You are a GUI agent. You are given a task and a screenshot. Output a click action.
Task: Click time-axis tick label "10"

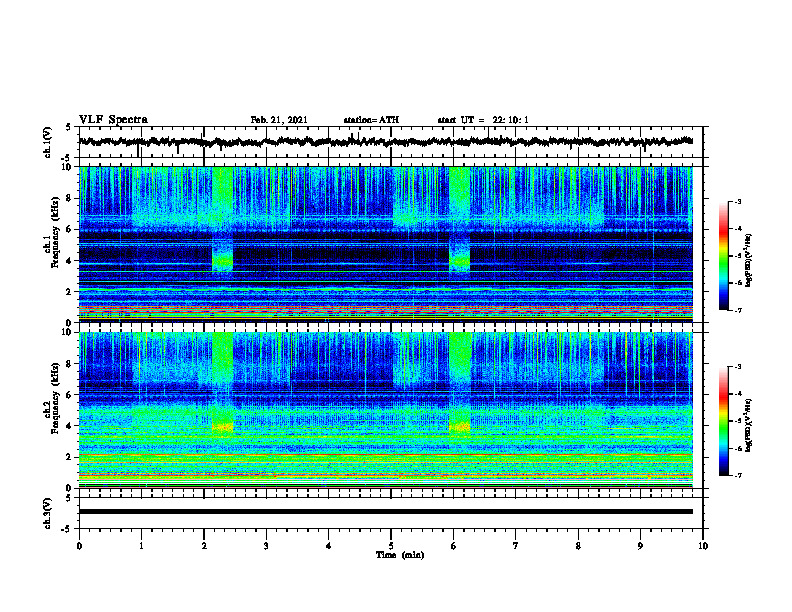[703, 546]
